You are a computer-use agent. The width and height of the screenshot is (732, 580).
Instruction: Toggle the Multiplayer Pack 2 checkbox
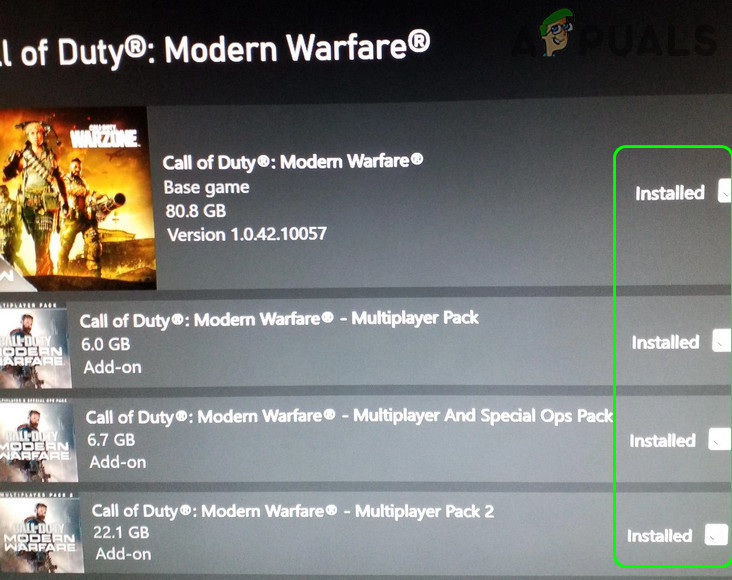pos(716,534)
